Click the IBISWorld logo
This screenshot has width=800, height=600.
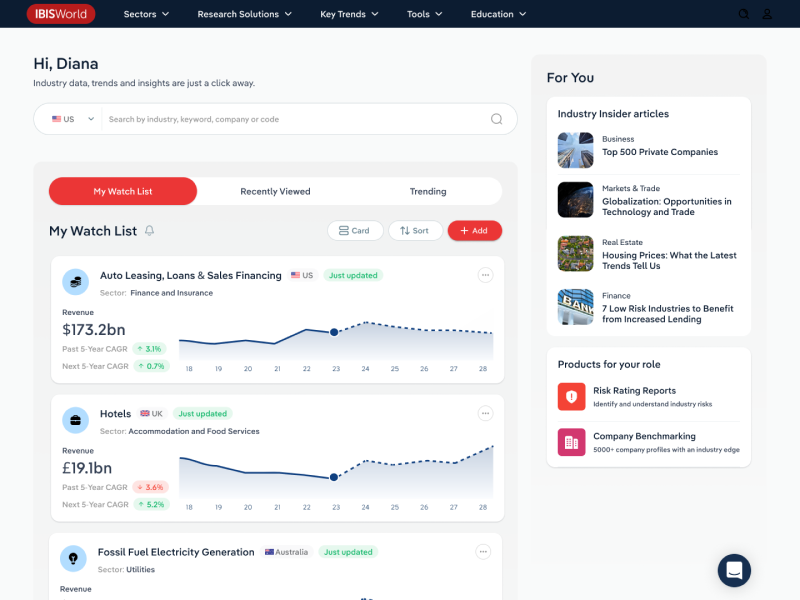[61, 14]
